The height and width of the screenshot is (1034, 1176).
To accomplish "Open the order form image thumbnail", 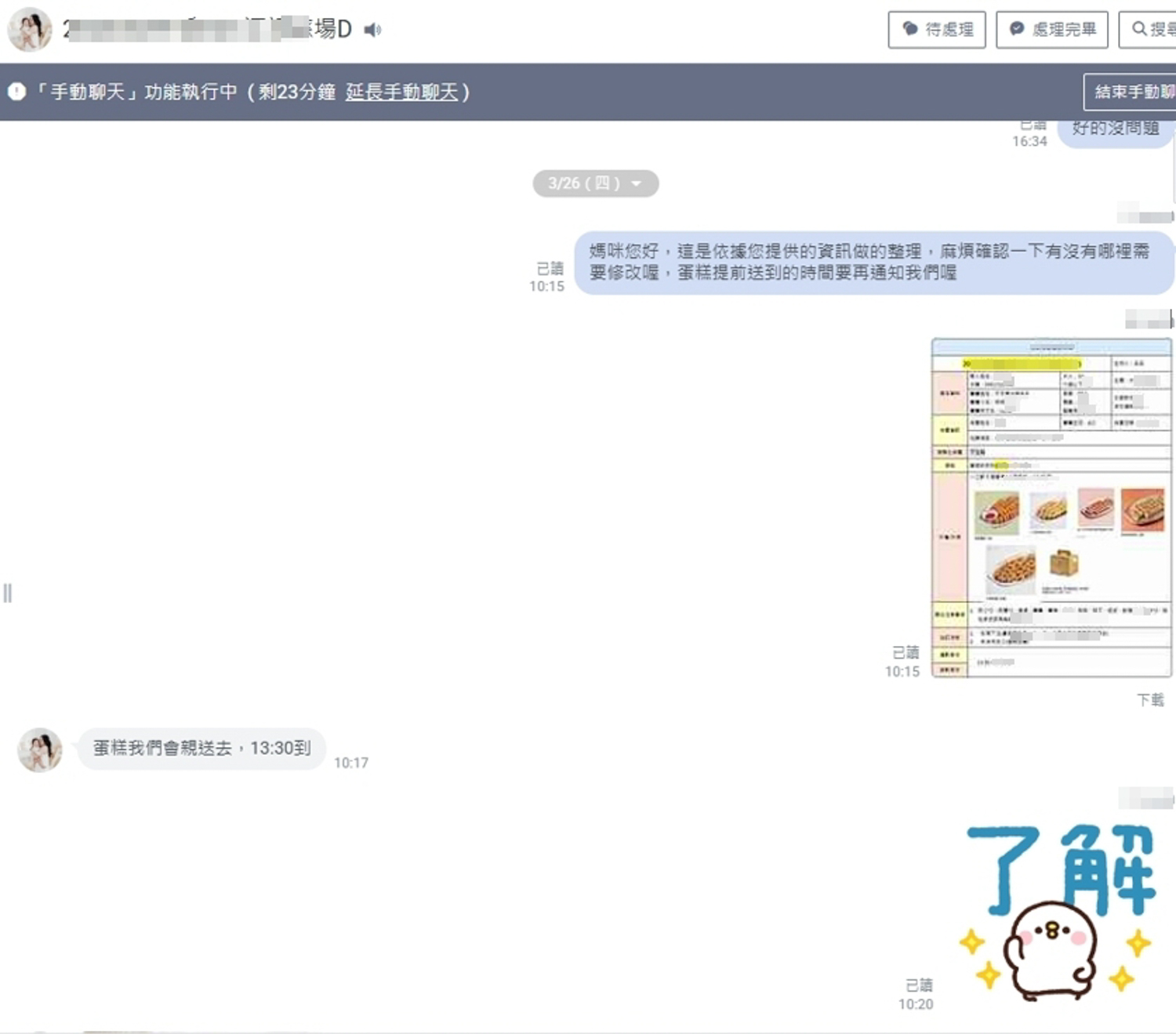I will click(x=1051, y=507).
